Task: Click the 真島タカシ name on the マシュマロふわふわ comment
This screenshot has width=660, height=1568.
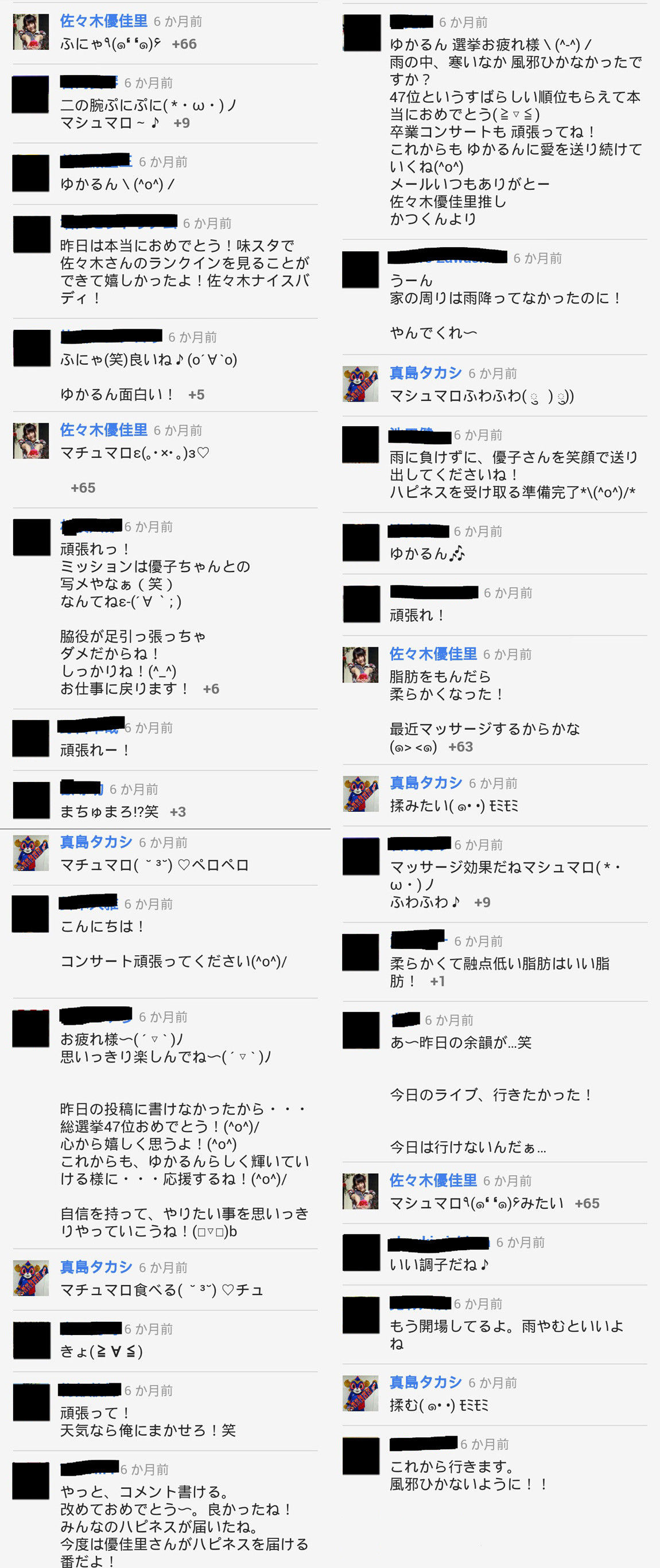Action: pos(426,372)
